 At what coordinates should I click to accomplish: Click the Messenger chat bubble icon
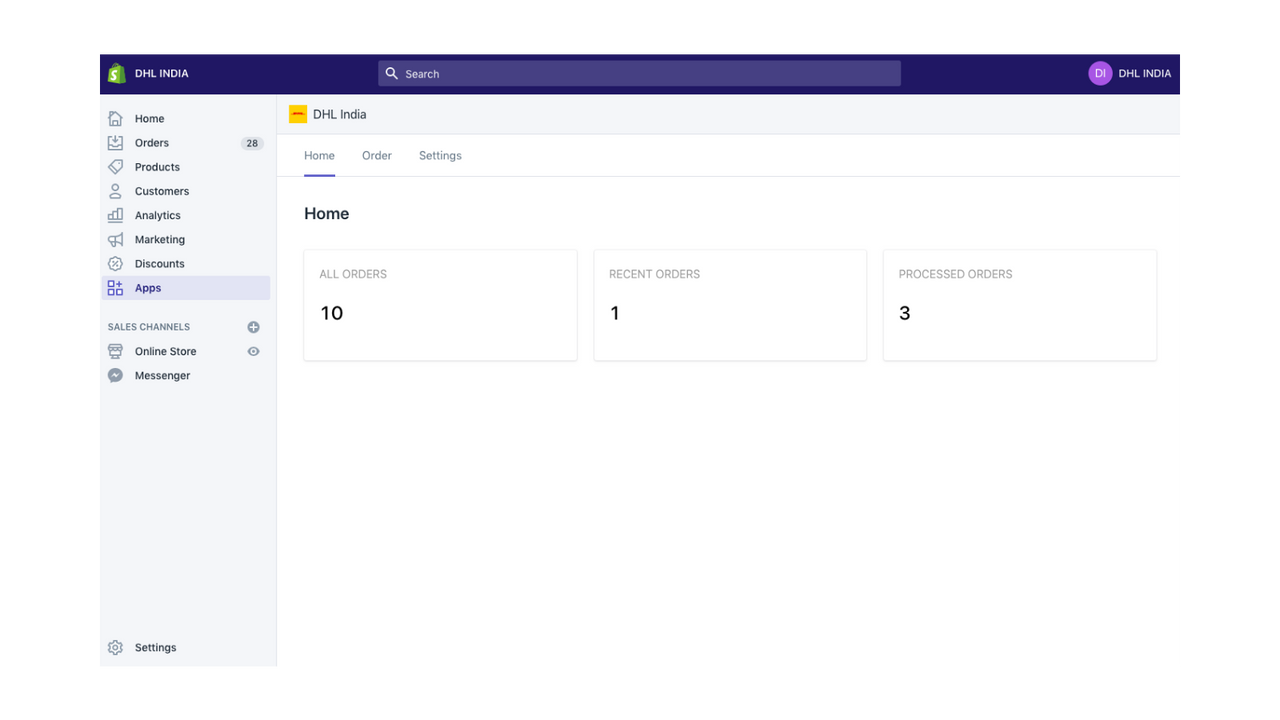coord(115,376)
